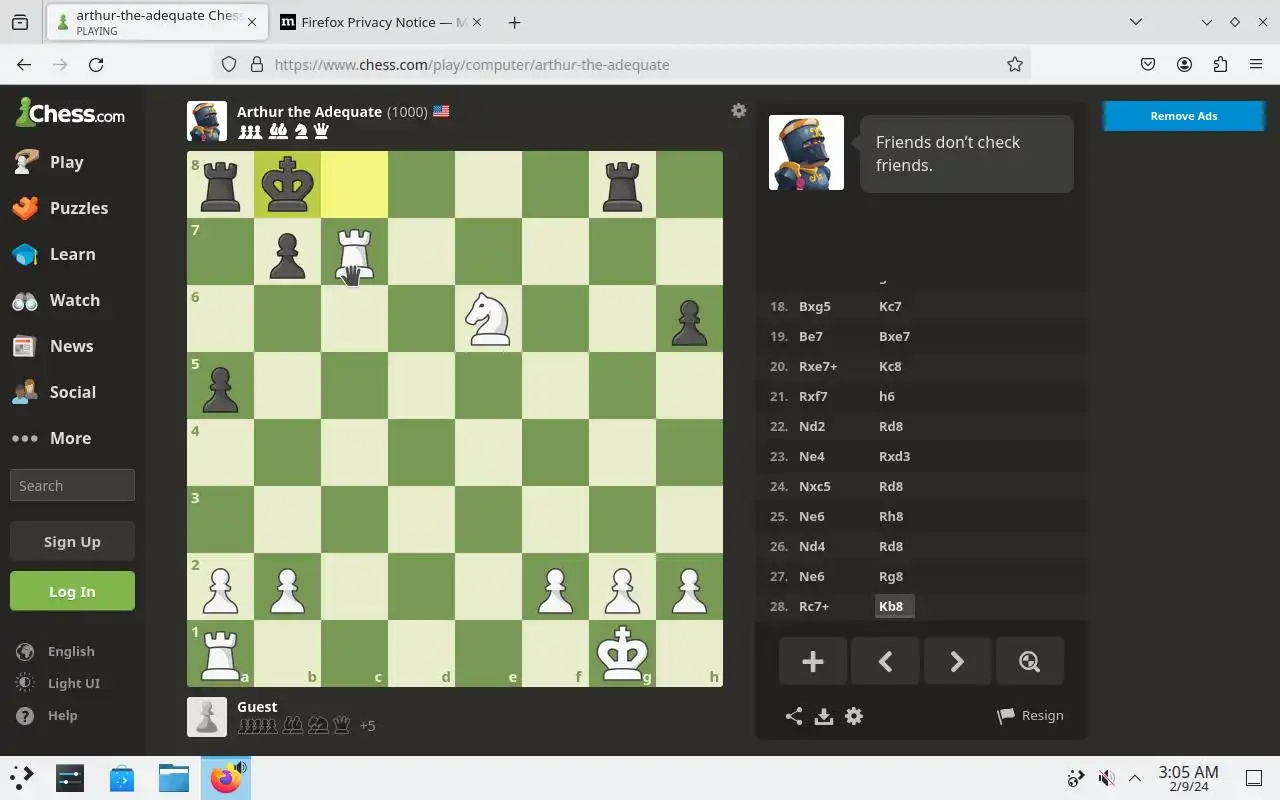Click the Guest player avatar

coord(207,717)
